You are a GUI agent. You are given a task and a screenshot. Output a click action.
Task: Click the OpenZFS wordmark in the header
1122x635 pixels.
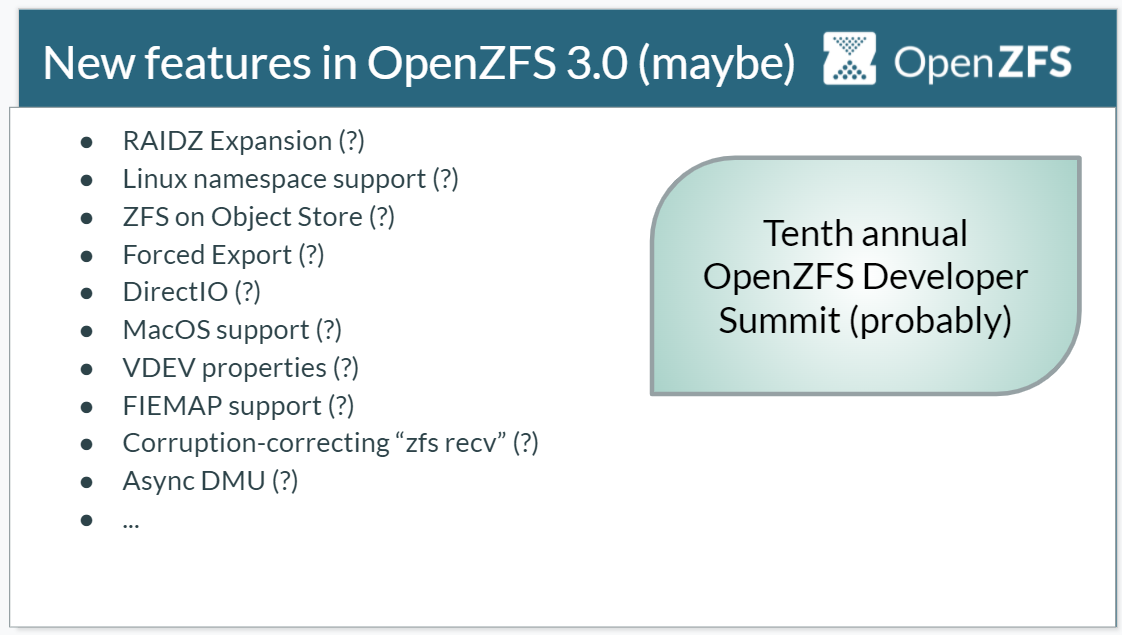point(982,62)
